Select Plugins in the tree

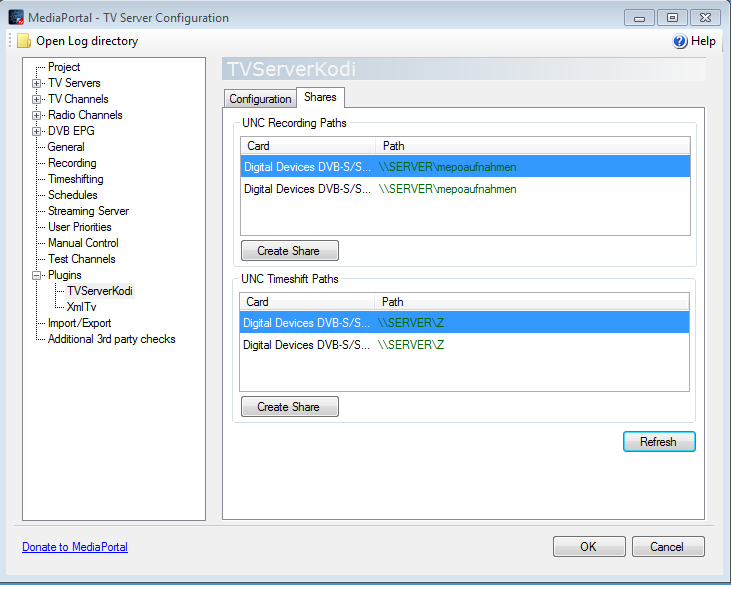[x=64, y=275]
